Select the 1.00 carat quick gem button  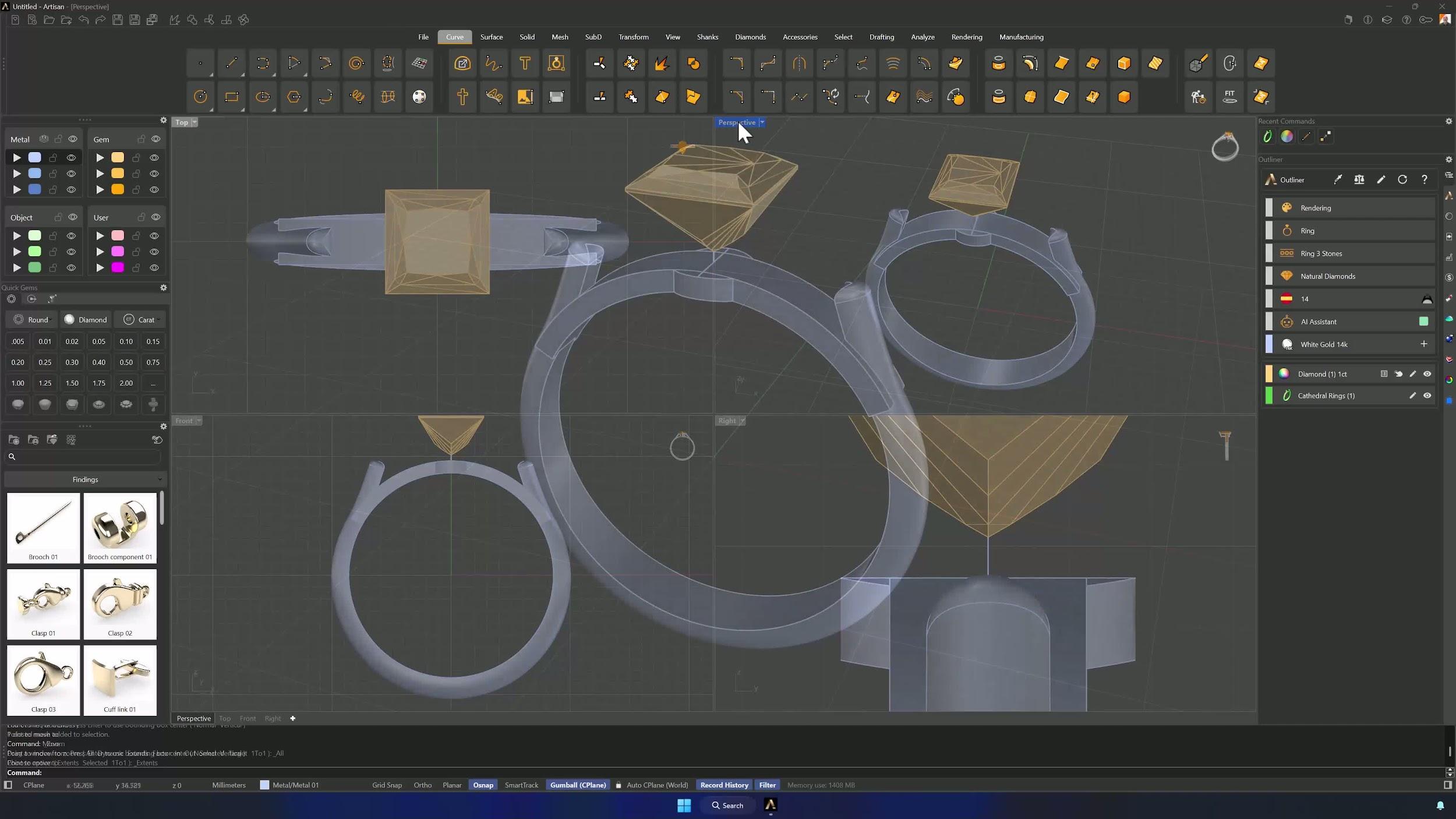(18, 383)
